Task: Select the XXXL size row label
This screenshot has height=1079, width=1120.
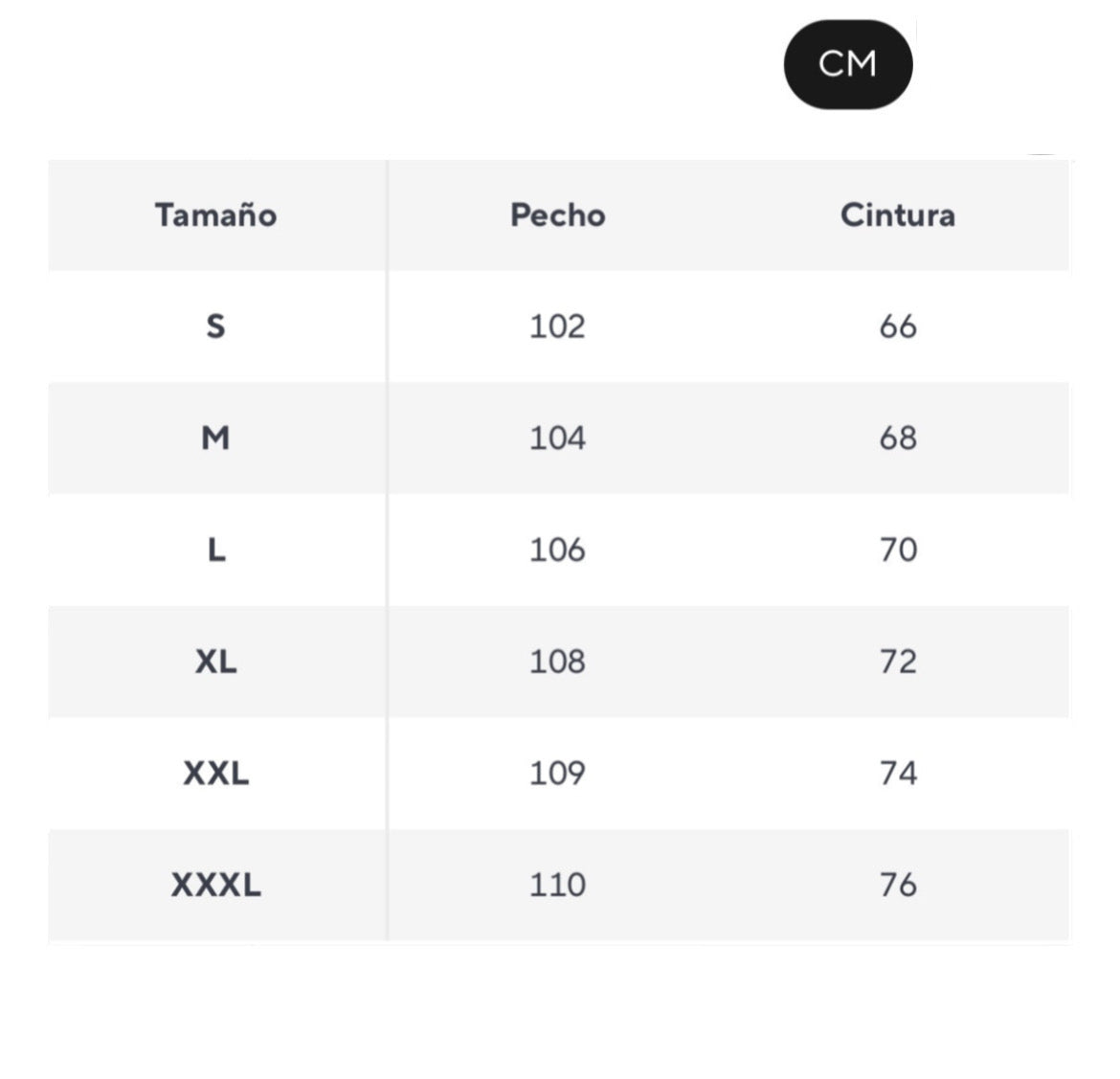Action: point(216,885)
